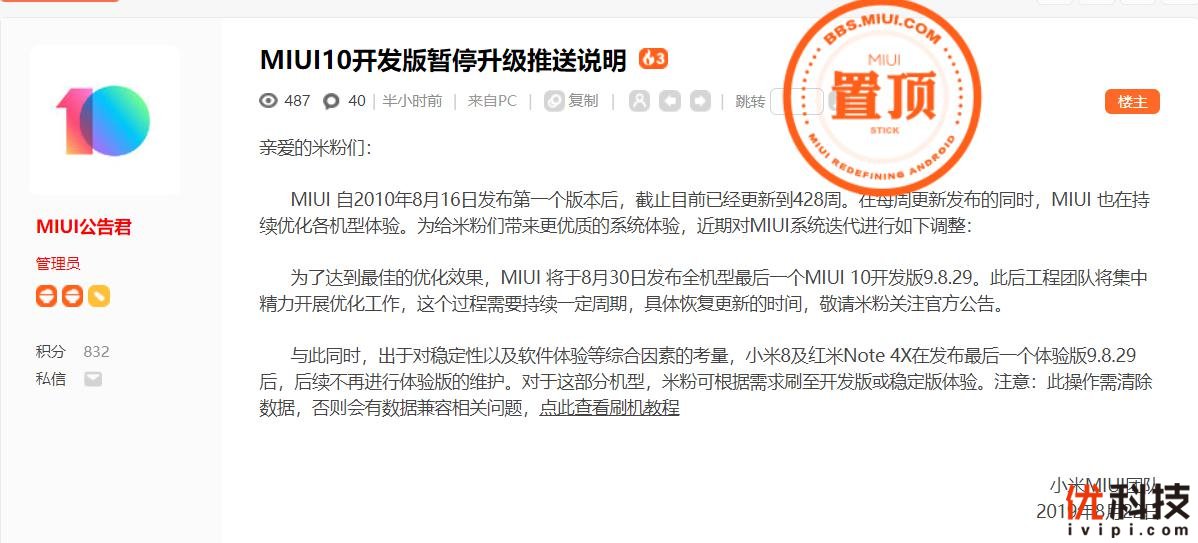
Task: Open the MIUI公告君 user profile name
Action: click(84, 227)
